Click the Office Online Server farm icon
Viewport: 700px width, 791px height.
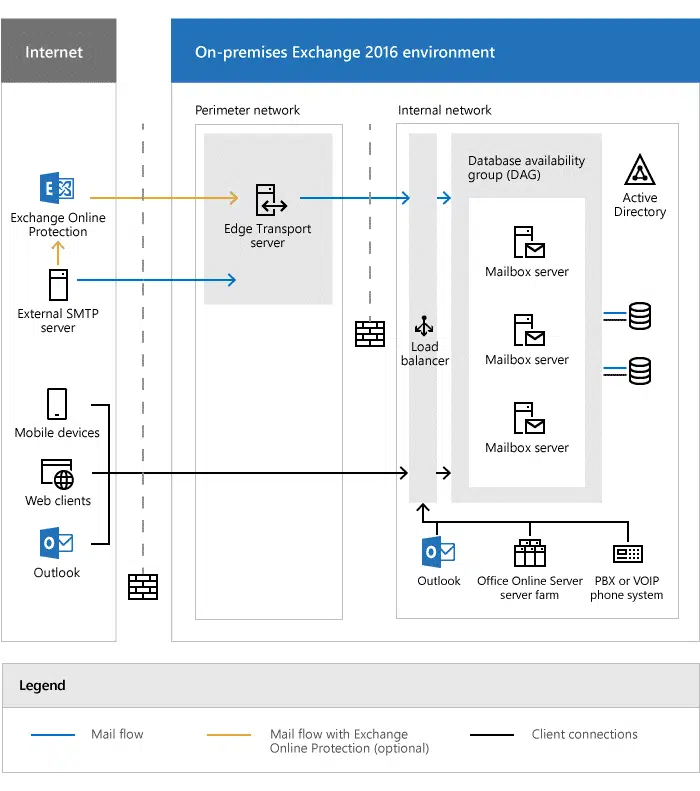pyautogui.click(x=529, y=554)
